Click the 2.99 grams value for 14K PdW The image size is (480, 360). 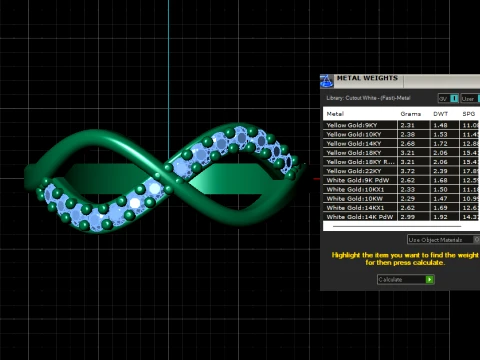tap(408, 217)
